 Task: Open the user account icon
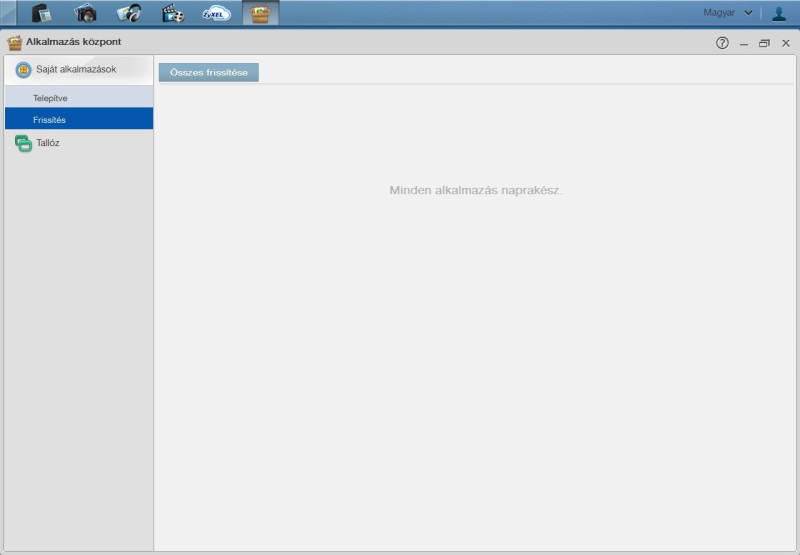(779, 13)
